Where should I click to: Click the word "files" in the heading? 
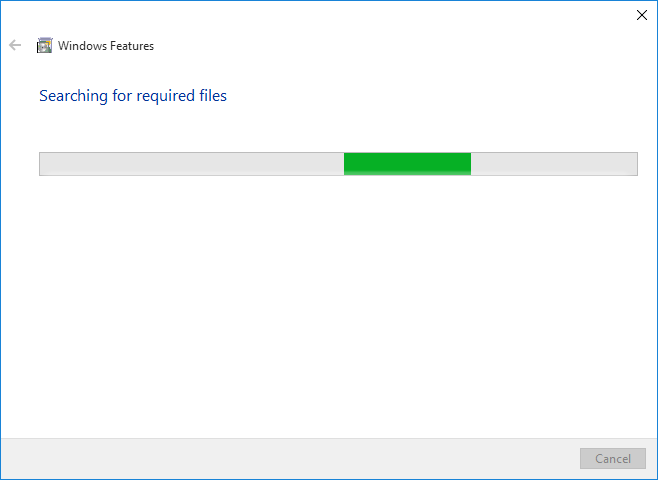click(x=212, y=96)
